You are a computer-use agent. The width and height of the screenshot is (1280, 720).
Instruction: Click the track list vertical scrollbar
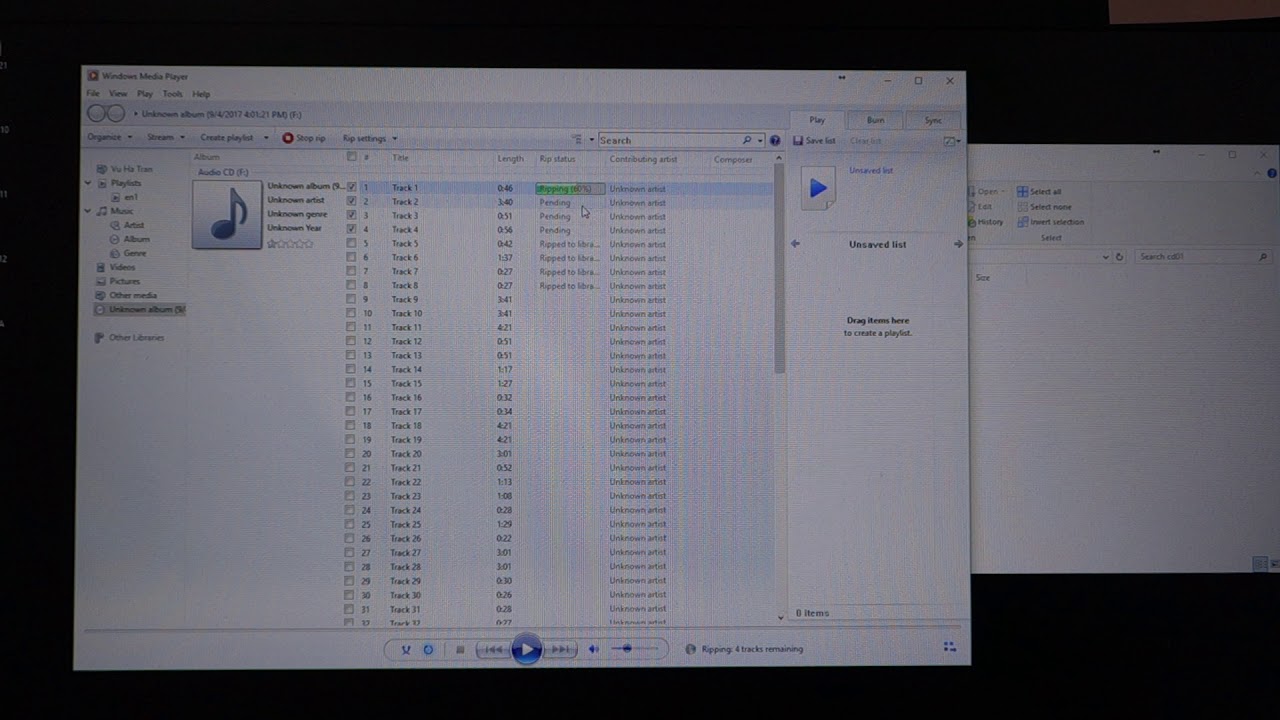(780, 270)
